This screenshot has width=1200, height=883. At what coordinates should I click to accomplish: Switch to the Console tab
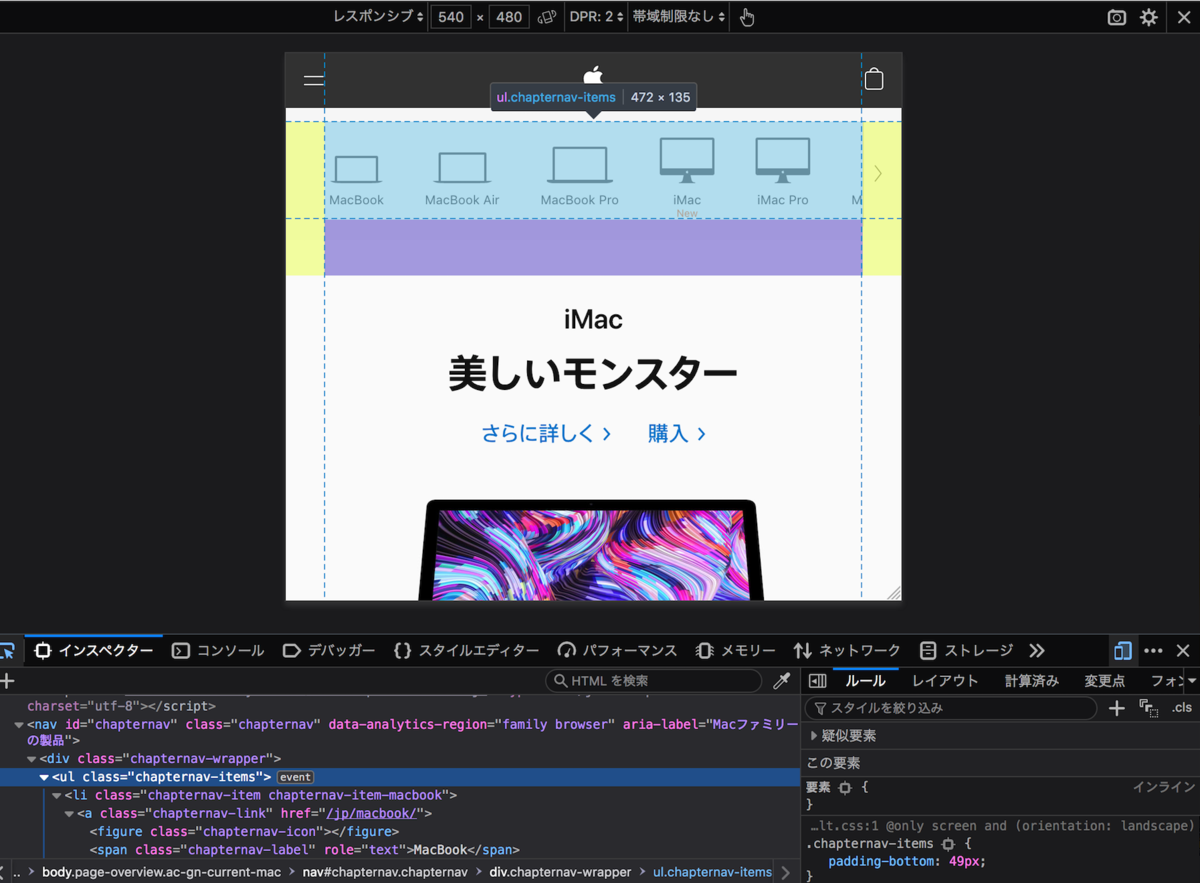pos(218,650)
